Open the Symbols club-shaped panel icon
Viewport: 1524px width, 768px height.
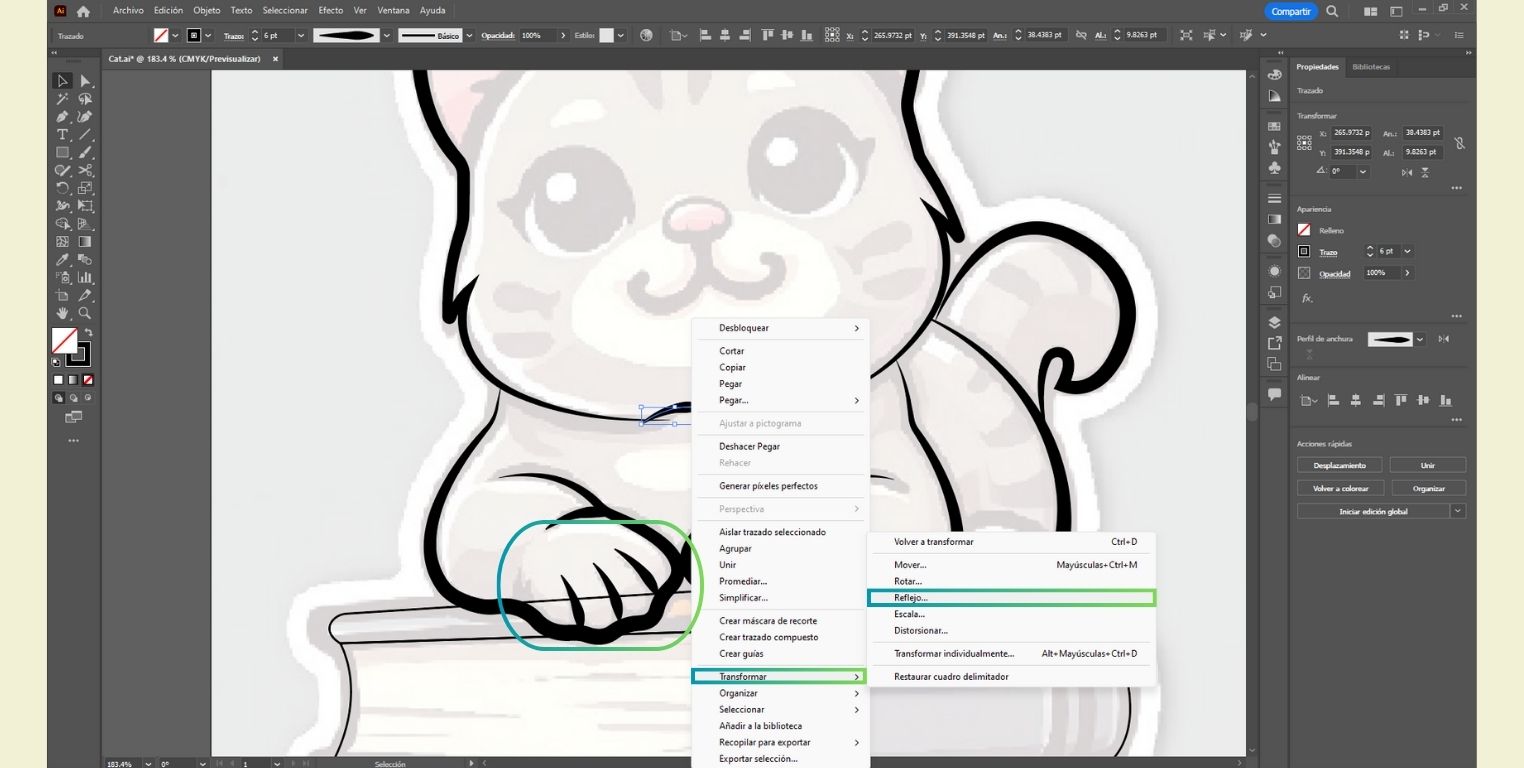(x=1274, y=168)
